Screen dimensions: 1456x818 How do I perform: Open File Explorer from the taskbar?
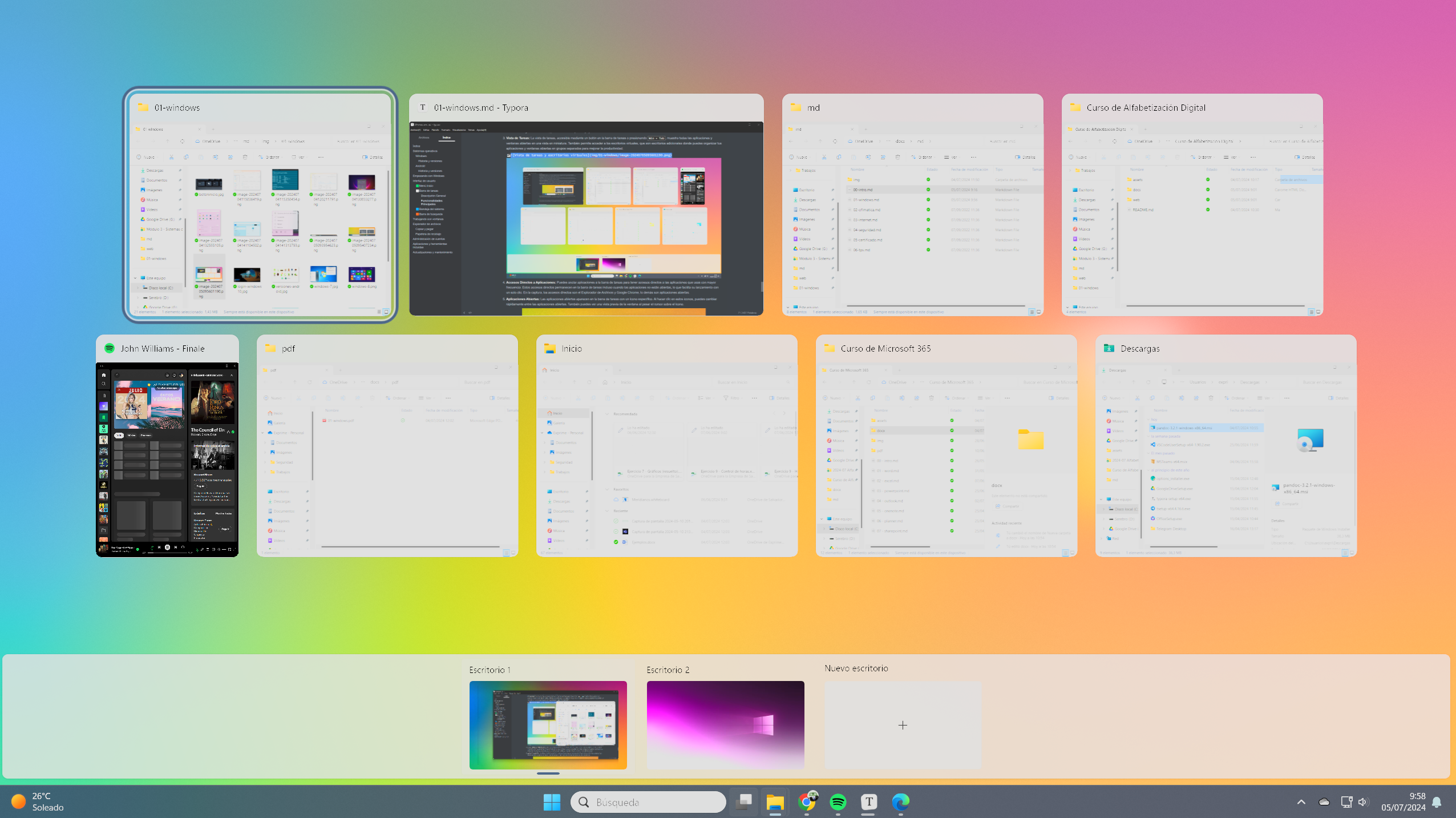point(775,802)
